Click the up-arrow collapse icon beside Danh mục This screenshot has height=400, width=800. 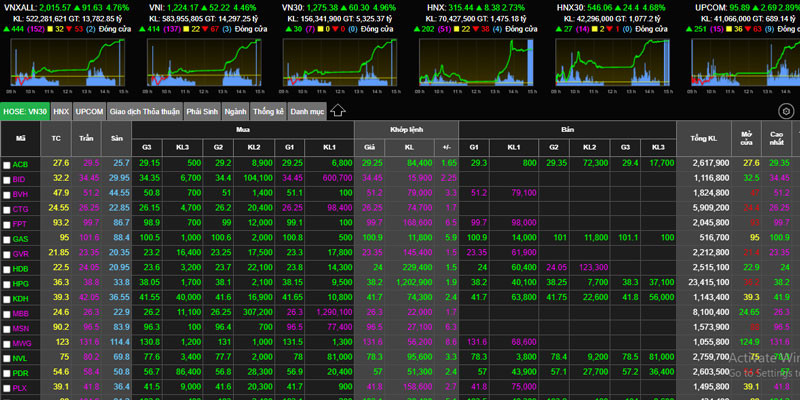click(337, 111)
